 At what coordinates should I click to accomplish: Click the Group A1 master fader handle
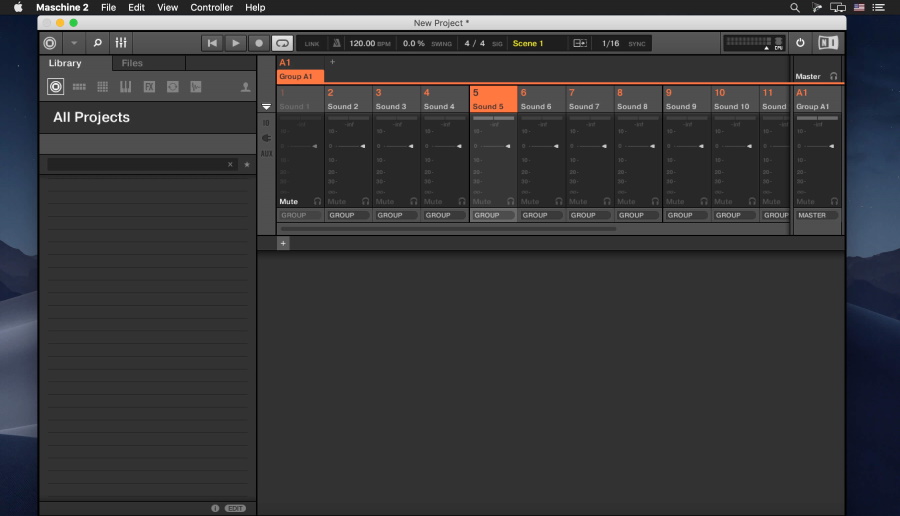(831, 146)
